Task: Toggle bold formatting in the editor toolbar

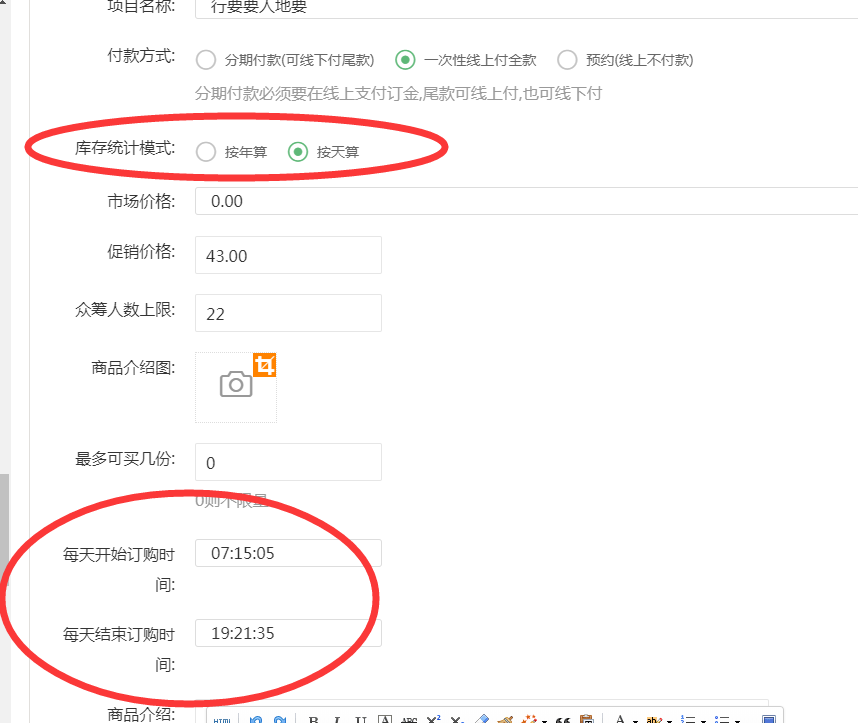Action: pyautogui.click(x=313, y=720)
